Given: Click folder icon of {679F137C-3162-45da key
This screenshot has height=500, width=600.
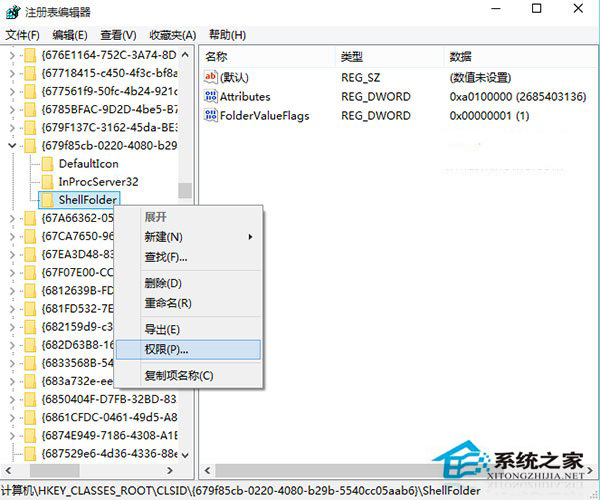Looking at the screenshot, I should [x=30, y=128].
